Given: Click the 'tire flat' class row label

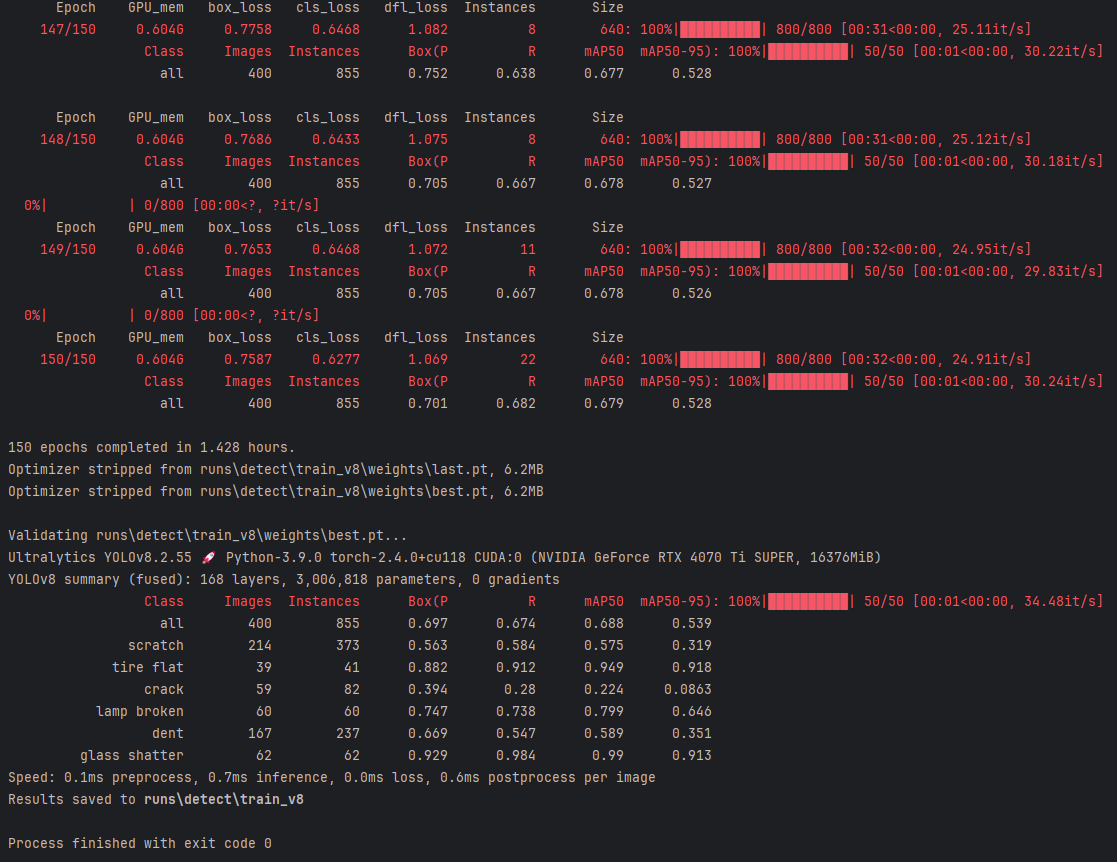Looking at the screenshot, I should [147, 668].
